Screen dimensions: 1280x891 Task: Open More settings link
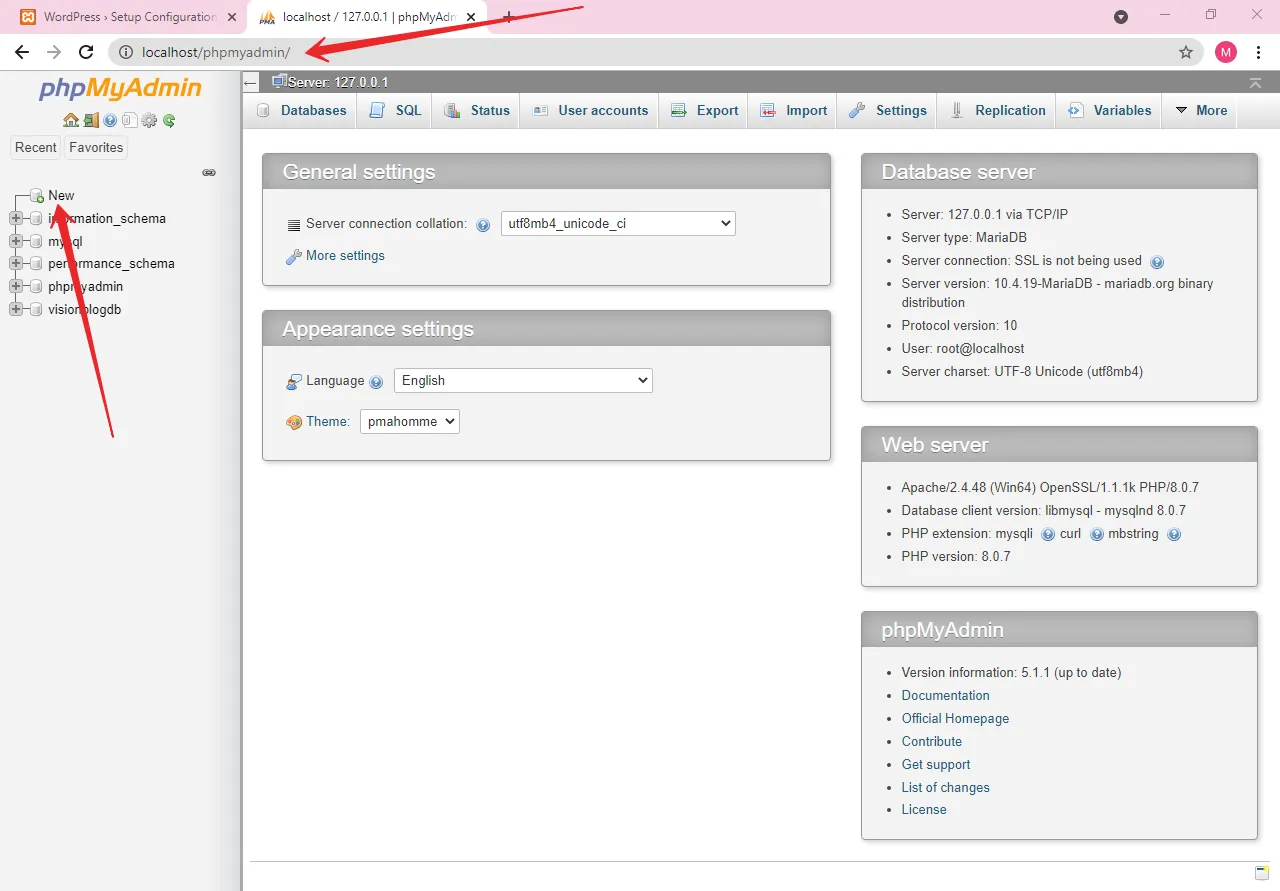[x=345, y=255]
